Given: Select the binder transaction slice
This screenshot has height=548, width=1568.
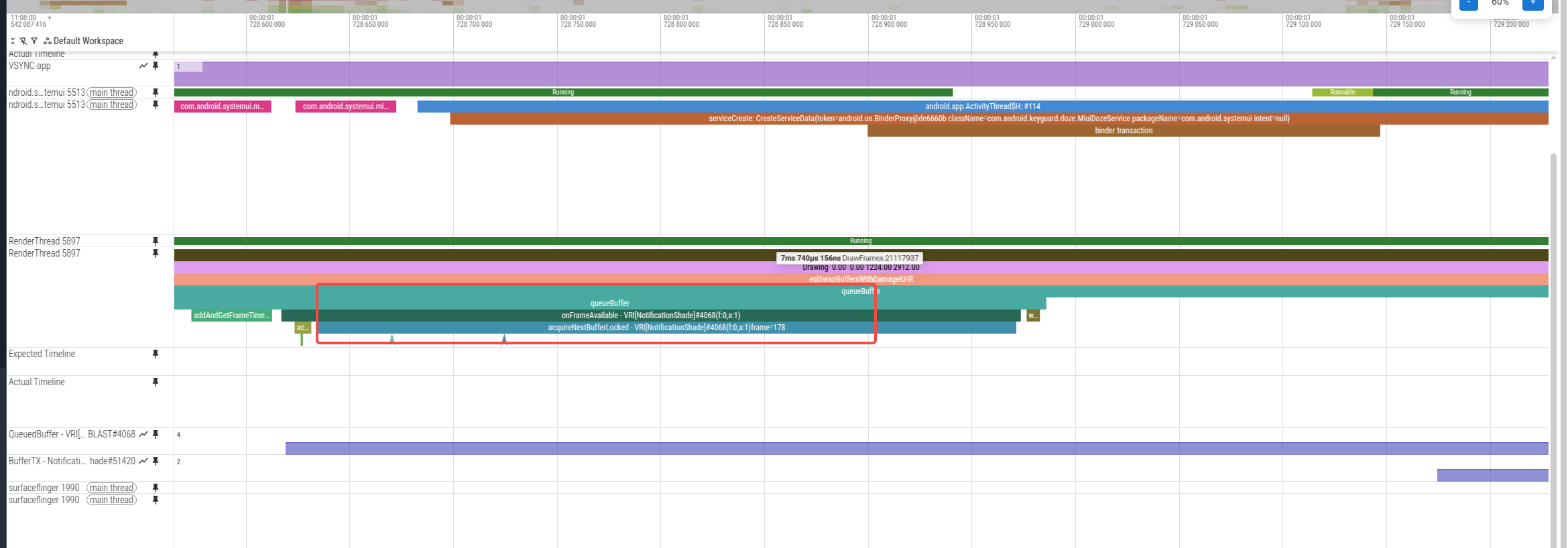Looking at the screenshot, I should (1123, 131).
